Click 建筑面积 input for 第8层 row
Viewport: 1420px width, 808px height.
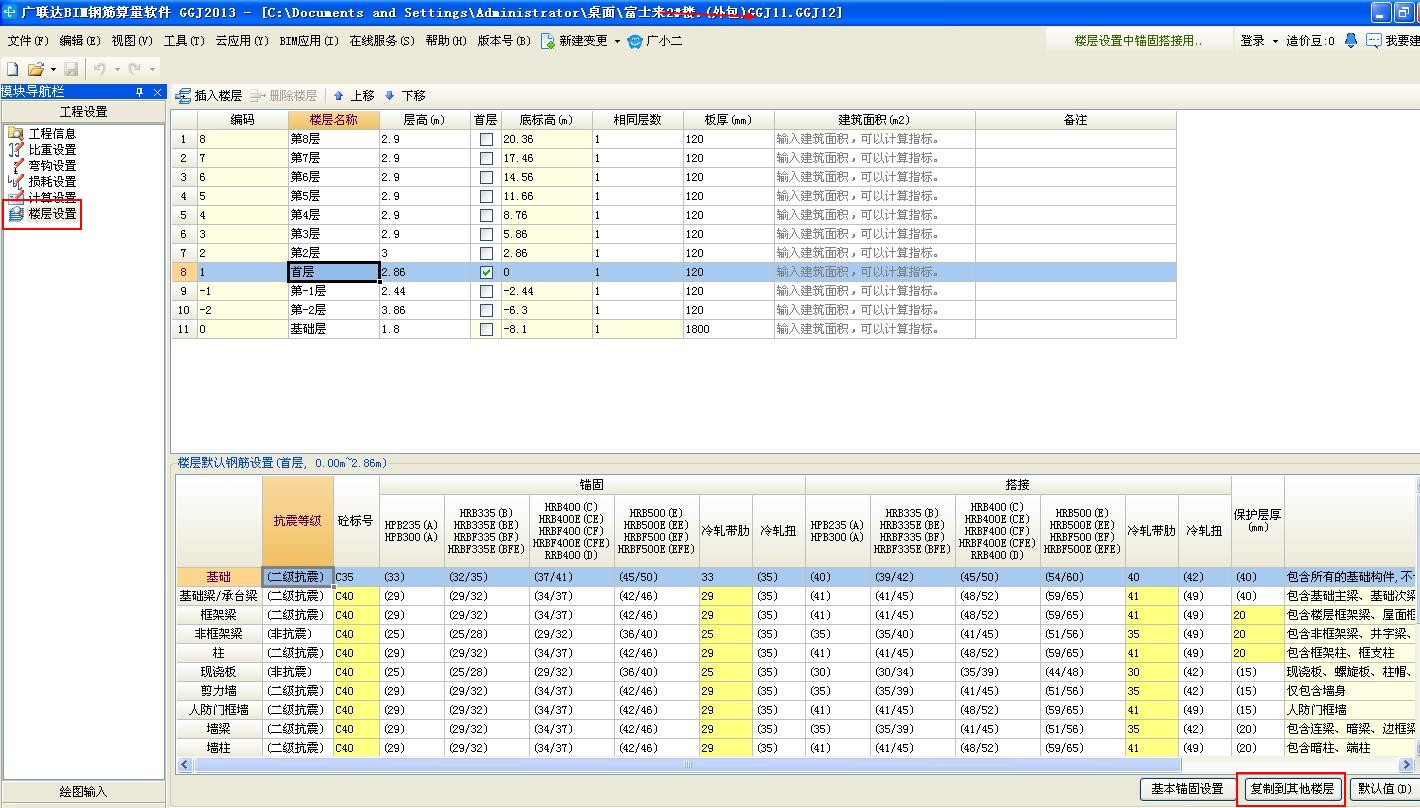click(x=874, y=139)
